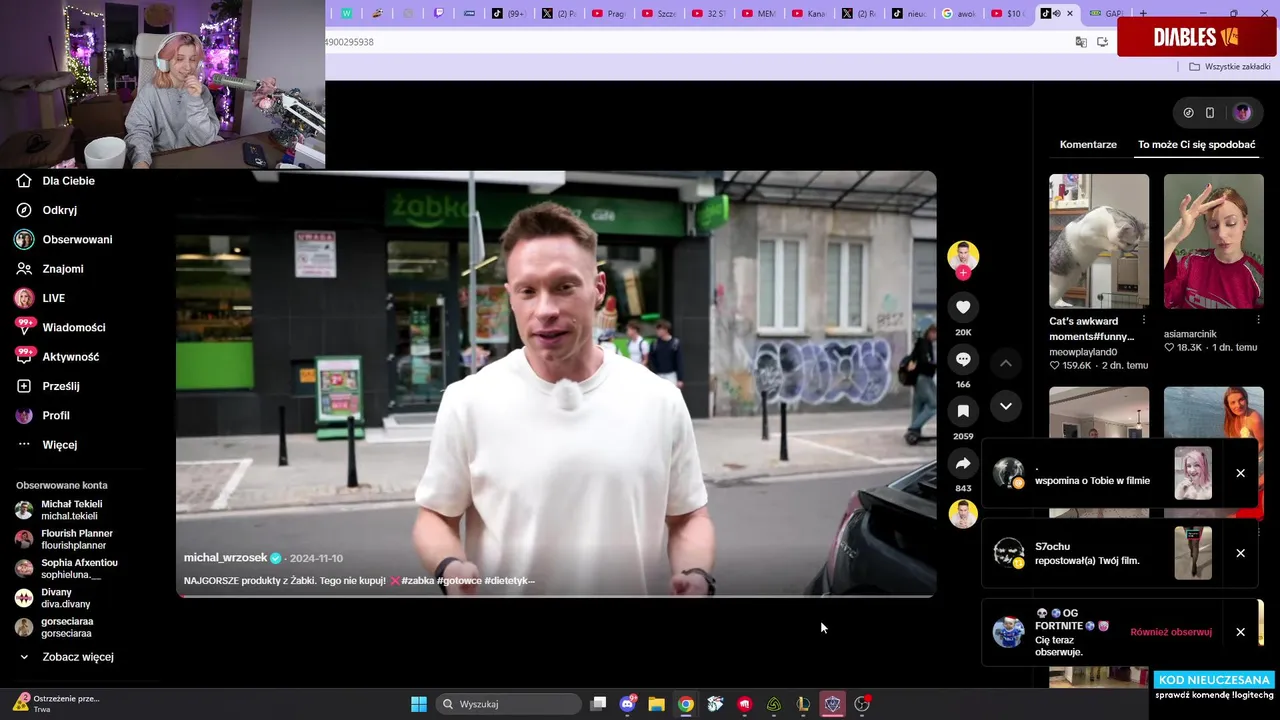Open options for the cat video
Image resolution: width=1280 pixels, height=720 pixels.
point(1144,320)
